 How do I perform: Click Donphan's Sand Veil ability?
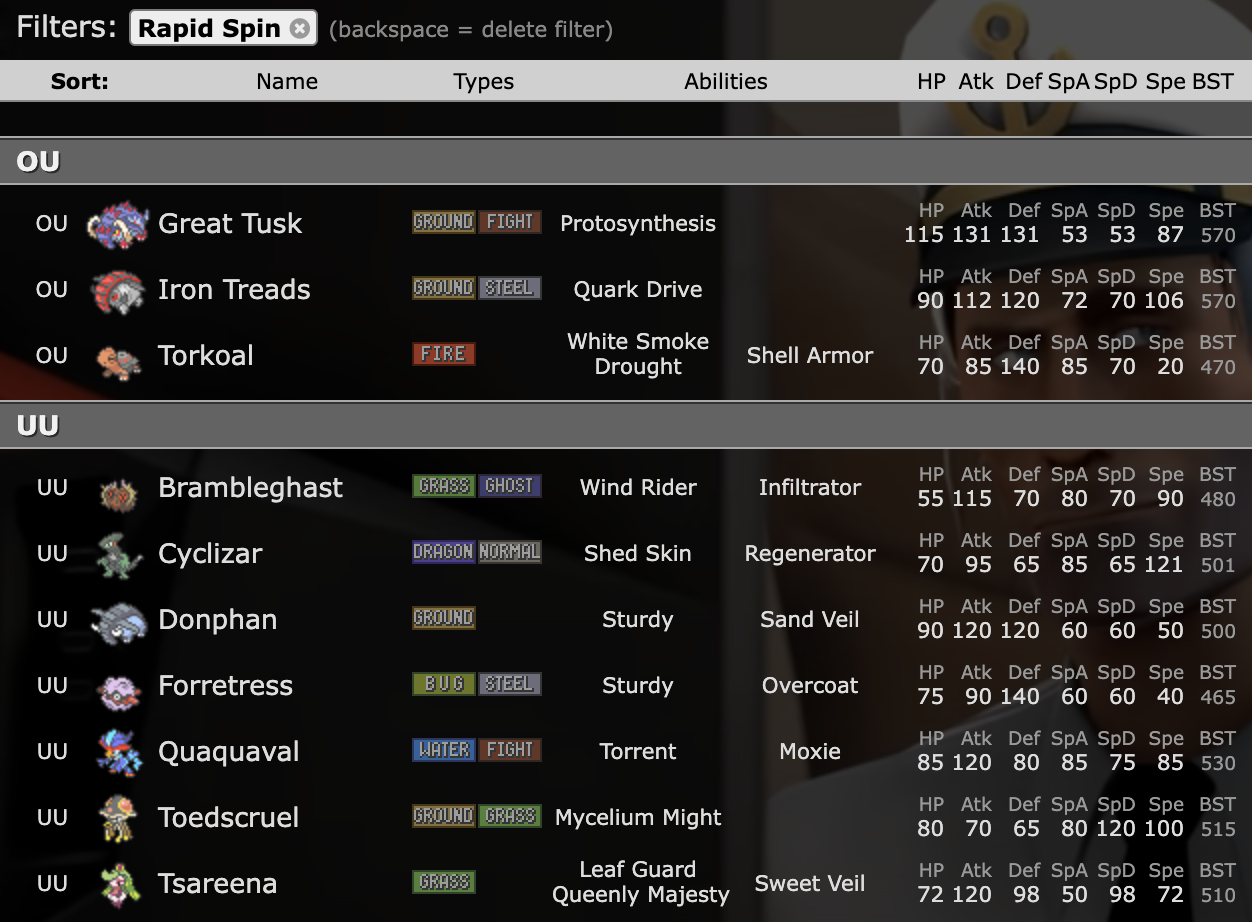tap(810, 620)
